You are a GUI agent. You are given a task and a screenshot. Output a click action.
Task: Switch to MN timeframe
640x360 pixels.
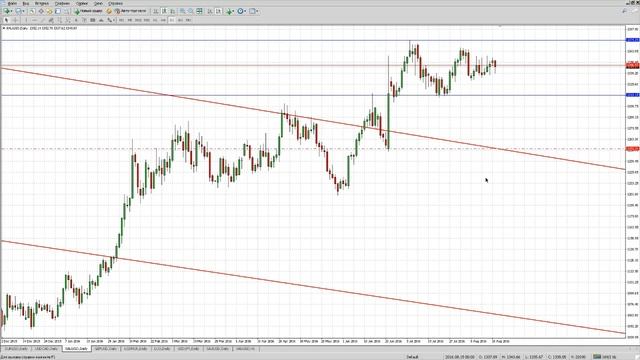(188, 20)
